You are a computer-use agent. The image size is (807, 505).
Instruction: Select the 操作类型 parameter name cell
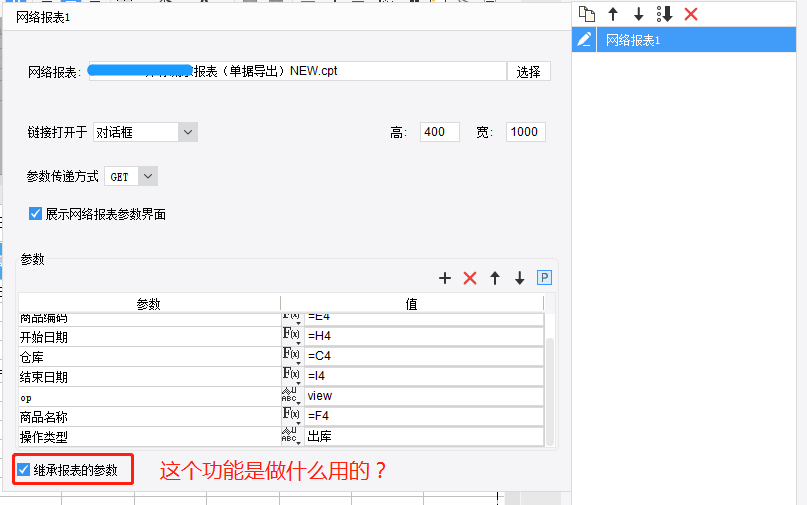[x=150, y=437]
